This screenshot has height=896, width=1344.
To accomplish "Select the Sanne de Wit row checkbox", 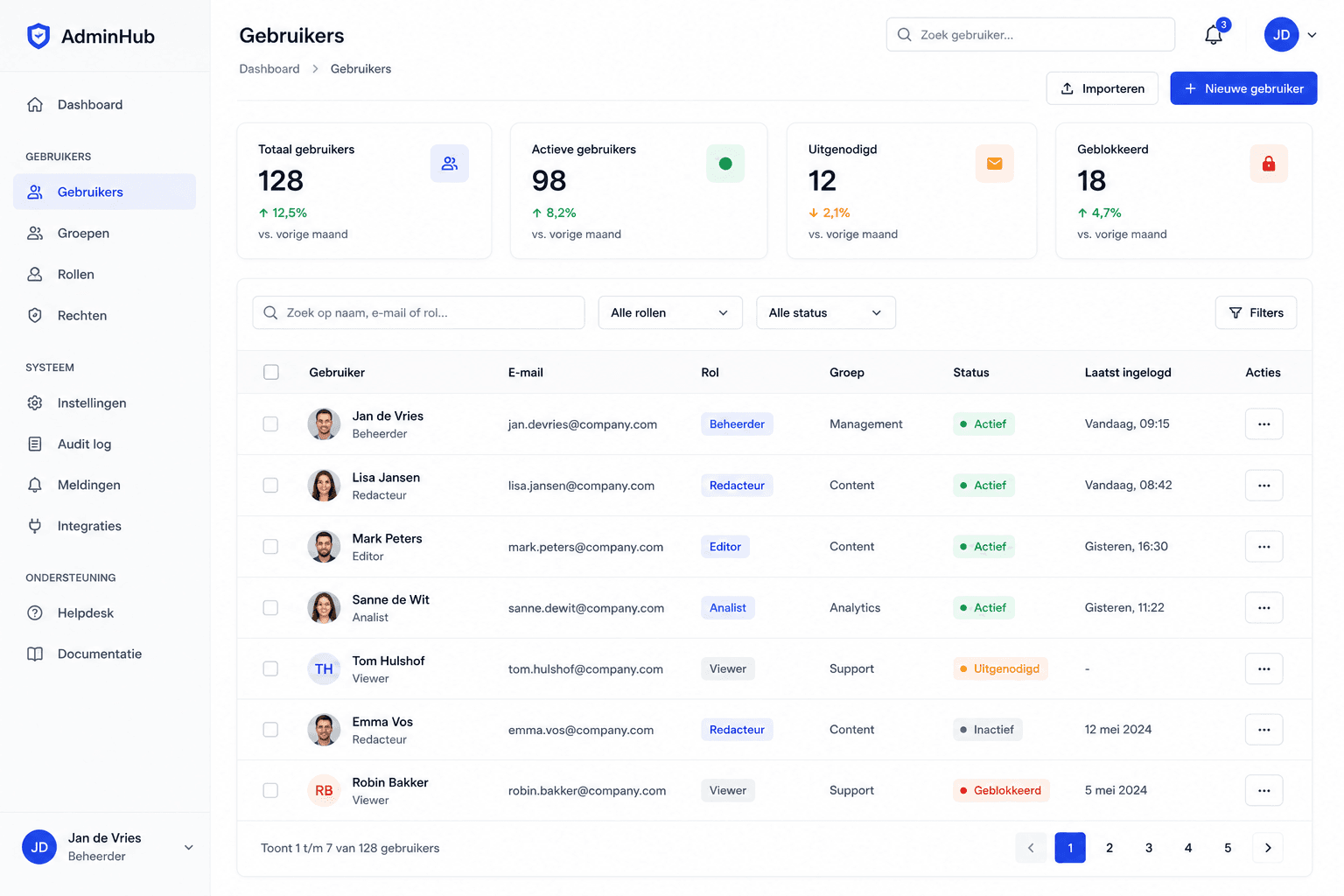I will pyautogui.click(x=270, y=608).
